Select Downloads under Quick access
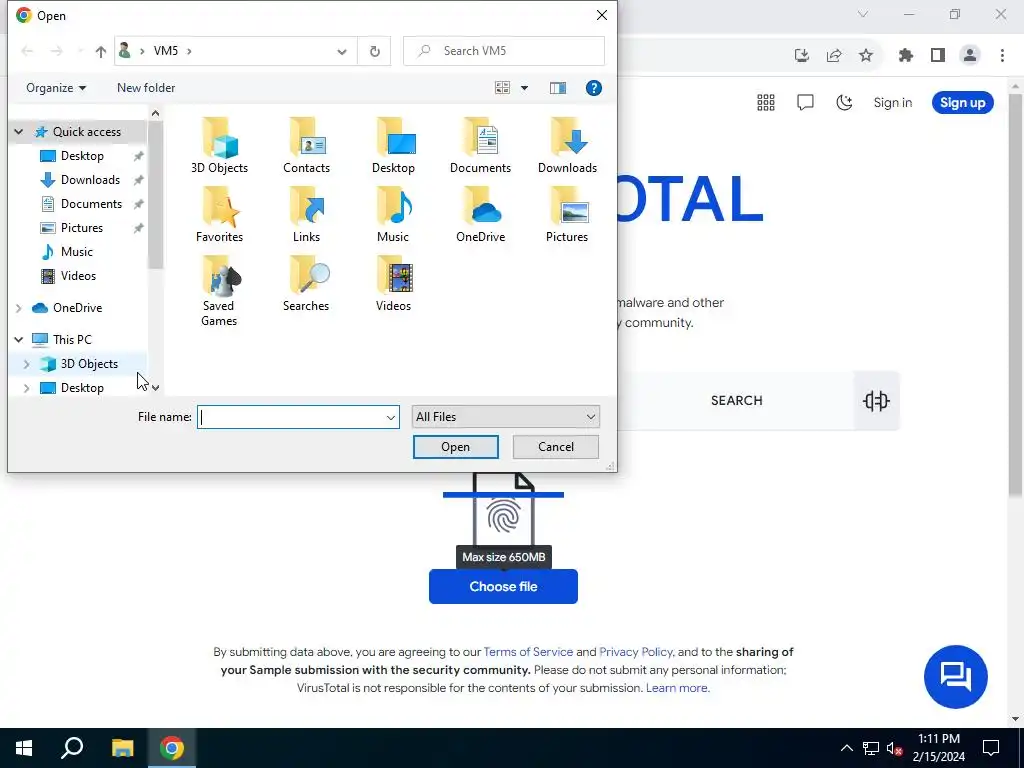Viewport: 1024px width, 768px height. 90,180
